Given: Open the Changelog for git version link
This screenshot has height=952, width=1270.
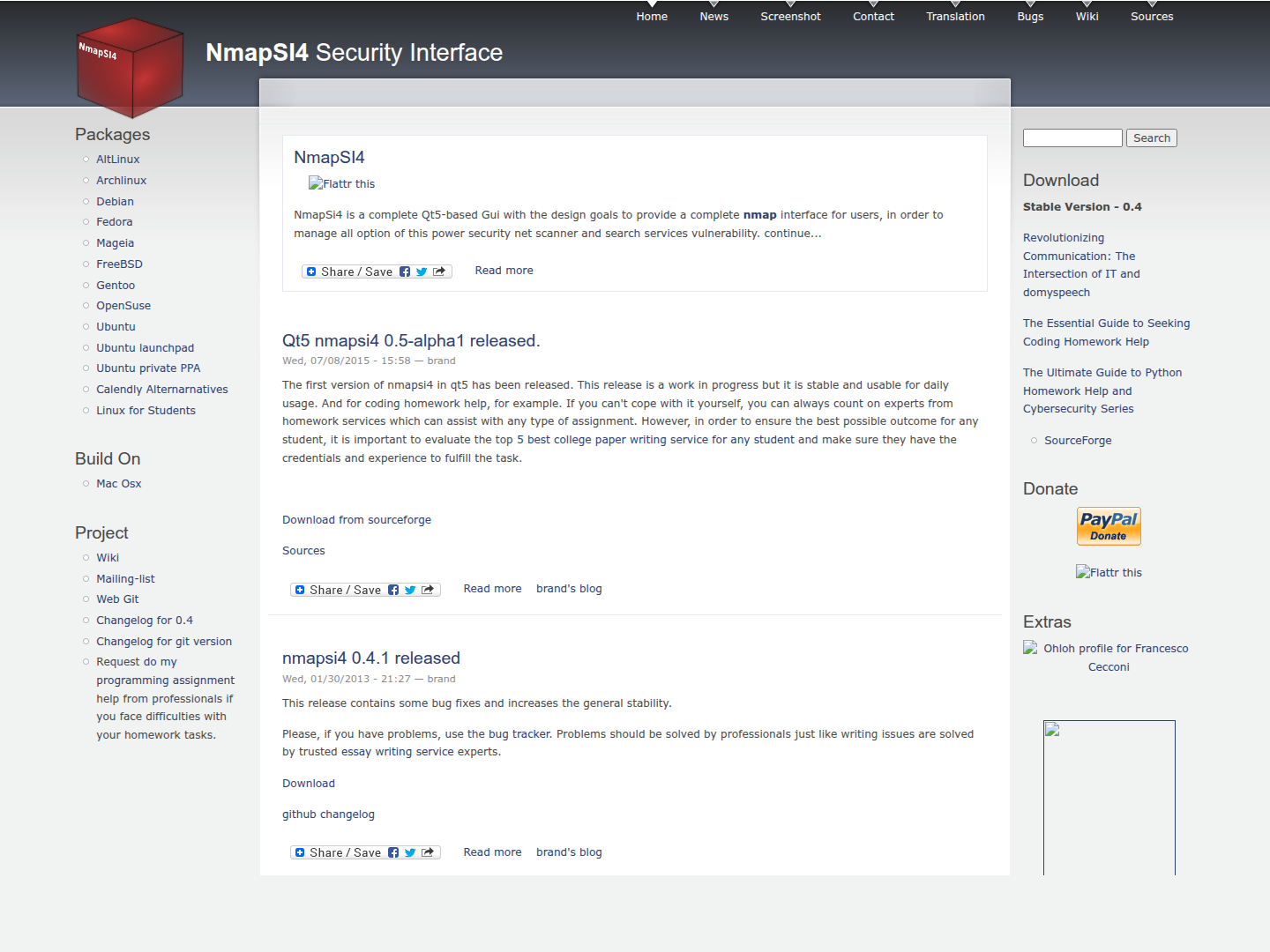Looking at the screenshot, I should (x=164, y=642).
